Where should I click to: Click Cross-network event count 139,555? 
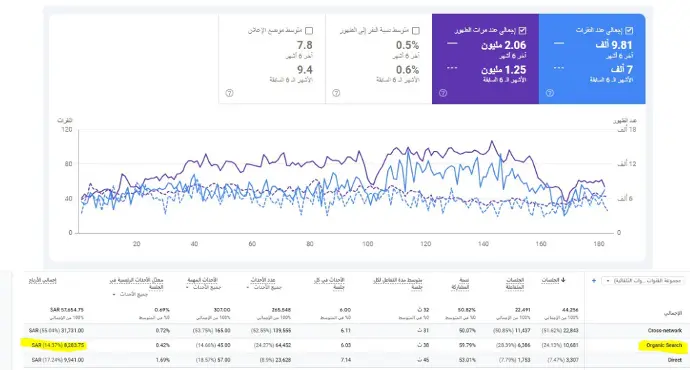click(281, 330)
